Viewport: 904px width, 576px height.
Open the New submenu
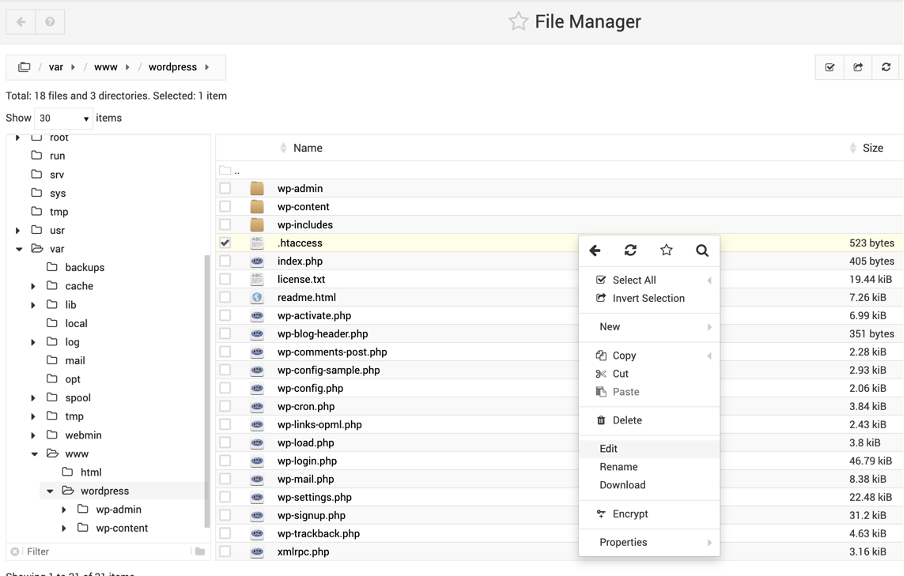pyautogui.click(x=649, y=327)
